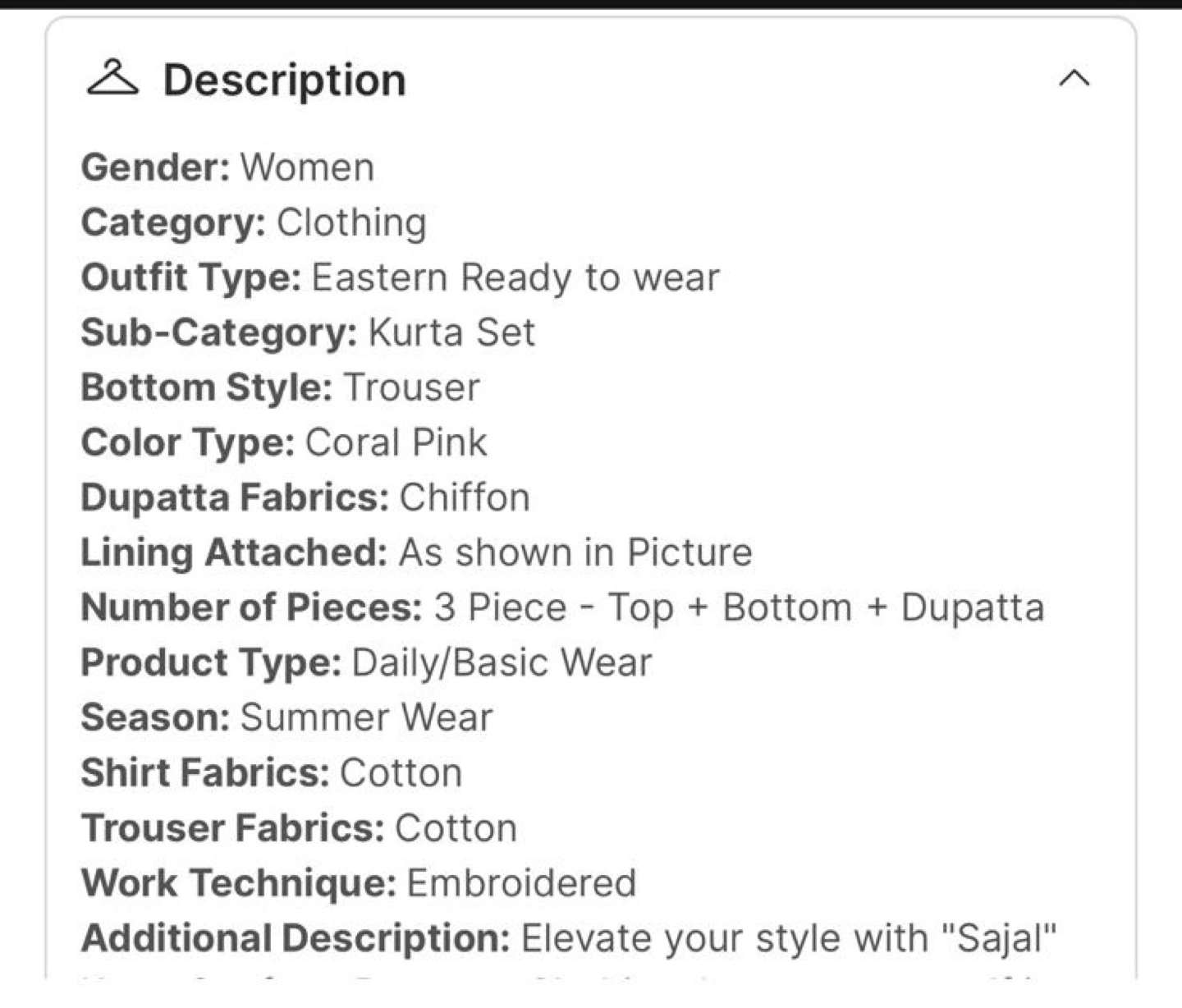The image size is (1182, 1008).
Task: Collapse the Description section with the chevron
Action: click(1074, 79)
